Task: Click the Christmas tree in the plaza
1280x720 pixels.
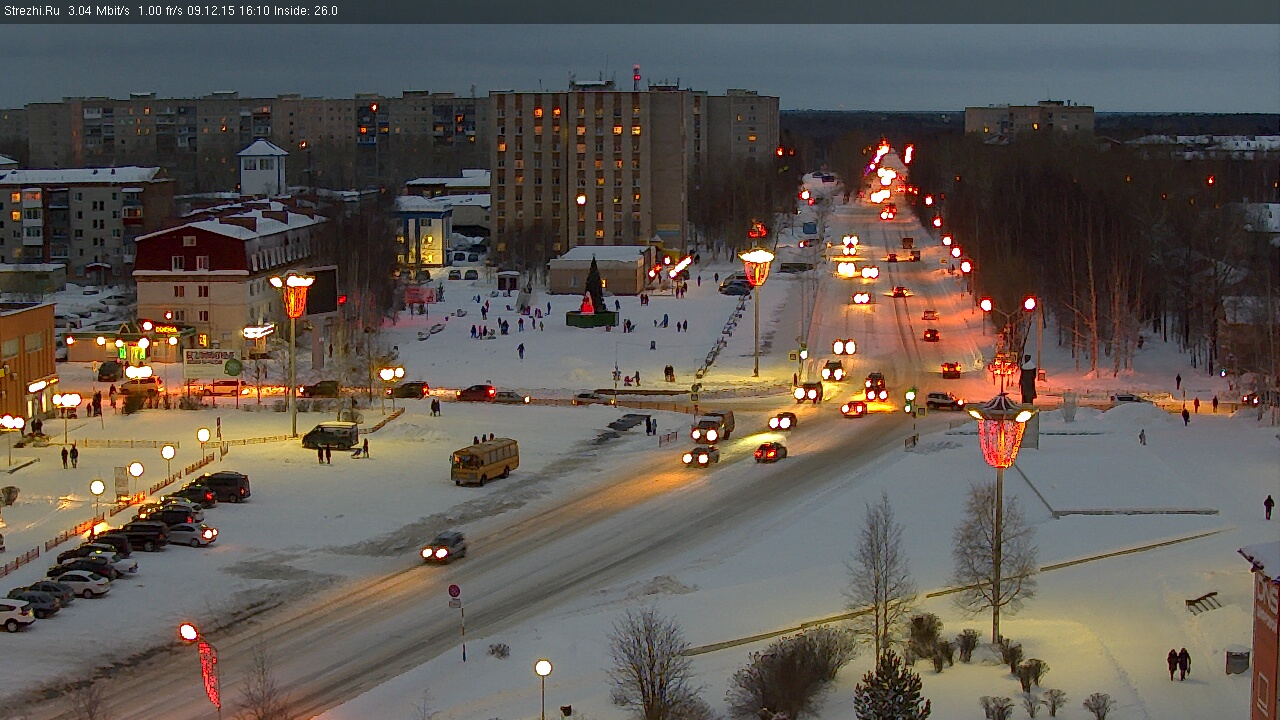Action: click(594, 283)
